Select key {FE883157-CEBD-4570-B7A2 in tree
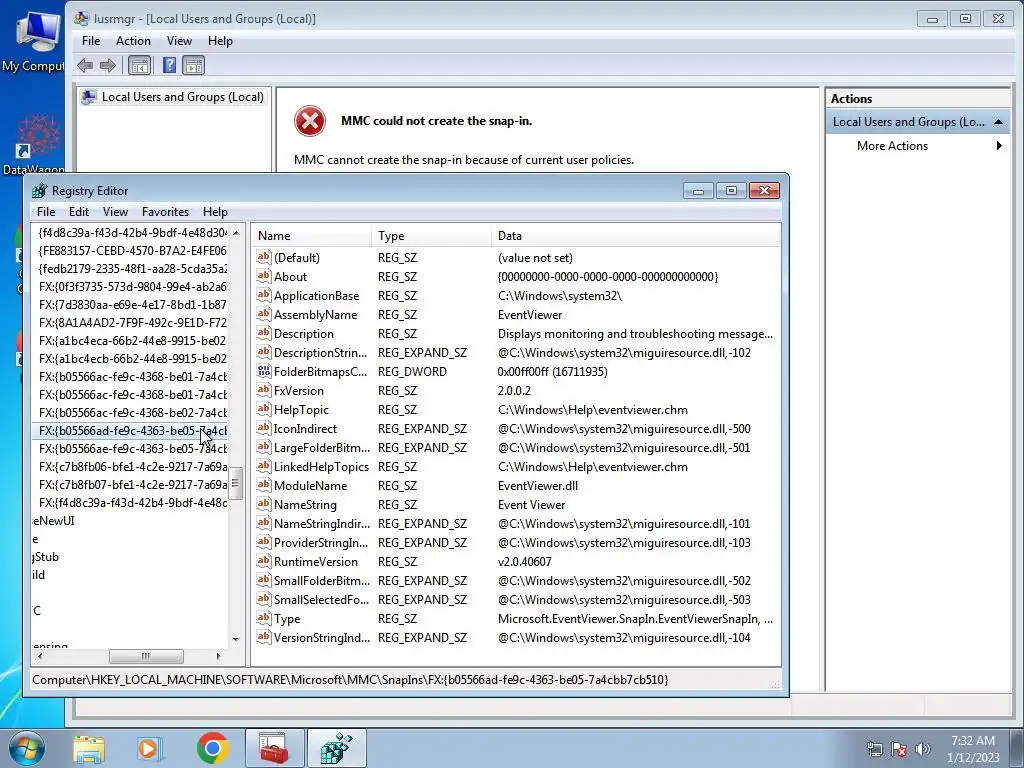The image size is (1024, 768). pos(133,251)
